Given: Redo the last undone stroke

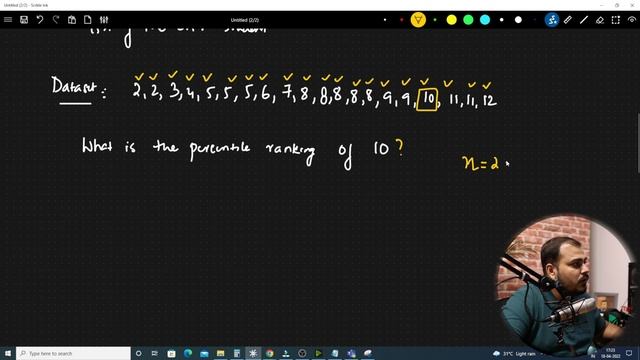Looking at the screenshot, I should pyautogui.click(x=56, y=20).
